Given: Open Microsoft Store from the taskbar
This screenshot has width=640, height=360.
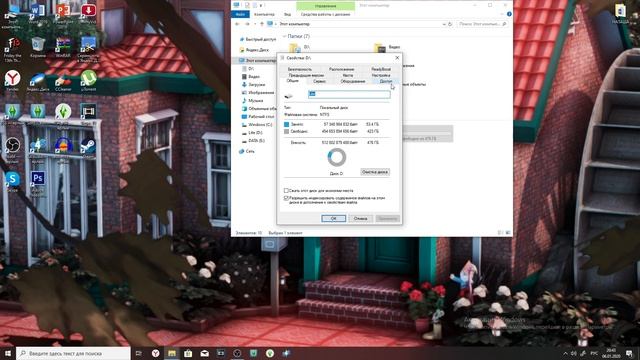Looking at the screenshot, I should click(x=188, y=353).
